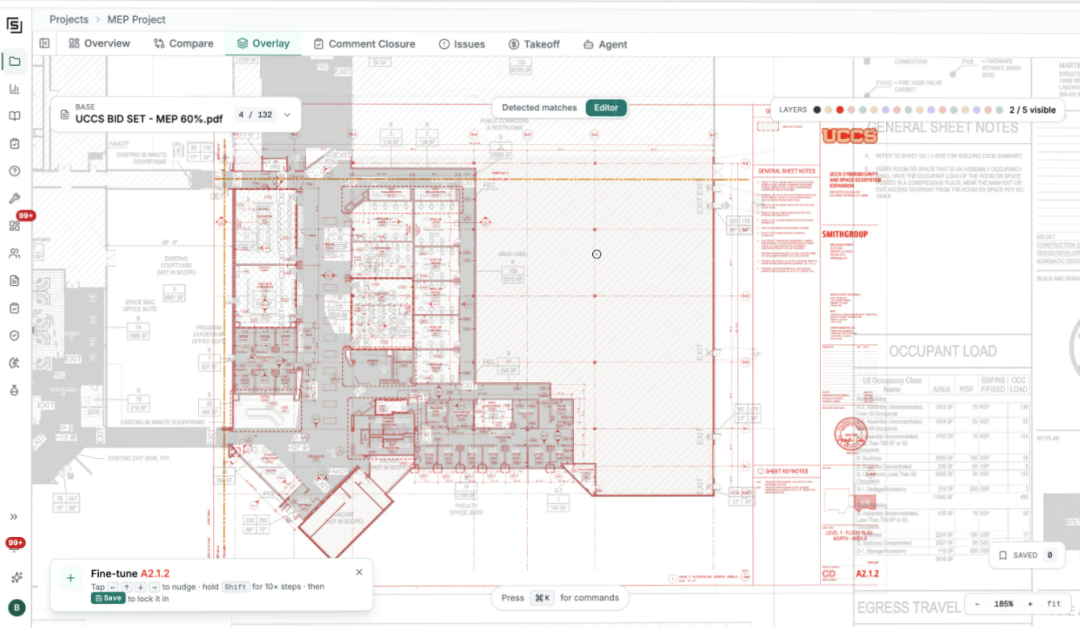Open the Comment Closure tab
The height and width of the screenshot is (628, 1080).
click(364, 44)
